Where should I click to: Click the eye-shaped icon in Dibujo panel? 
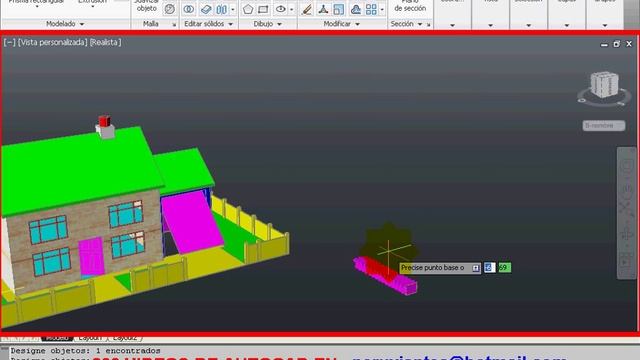pos(280,9)
